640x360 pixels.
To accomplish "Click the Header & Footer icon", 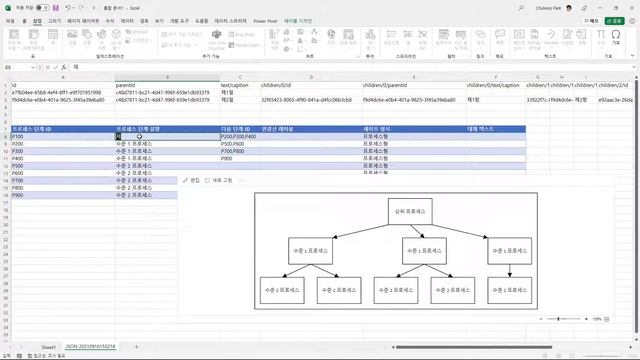I will tap(534, 40).
